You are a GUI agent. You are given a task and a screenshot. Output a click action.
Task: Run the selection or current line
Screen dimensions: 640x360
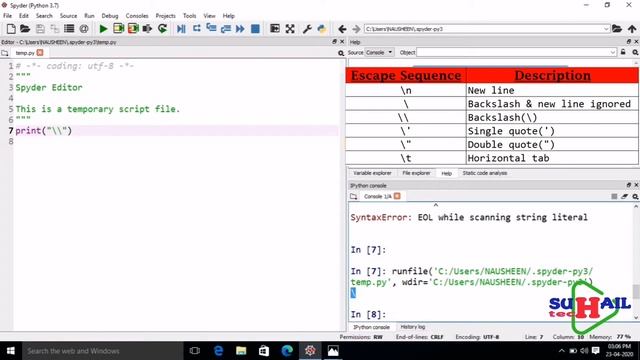pos(147,29)
